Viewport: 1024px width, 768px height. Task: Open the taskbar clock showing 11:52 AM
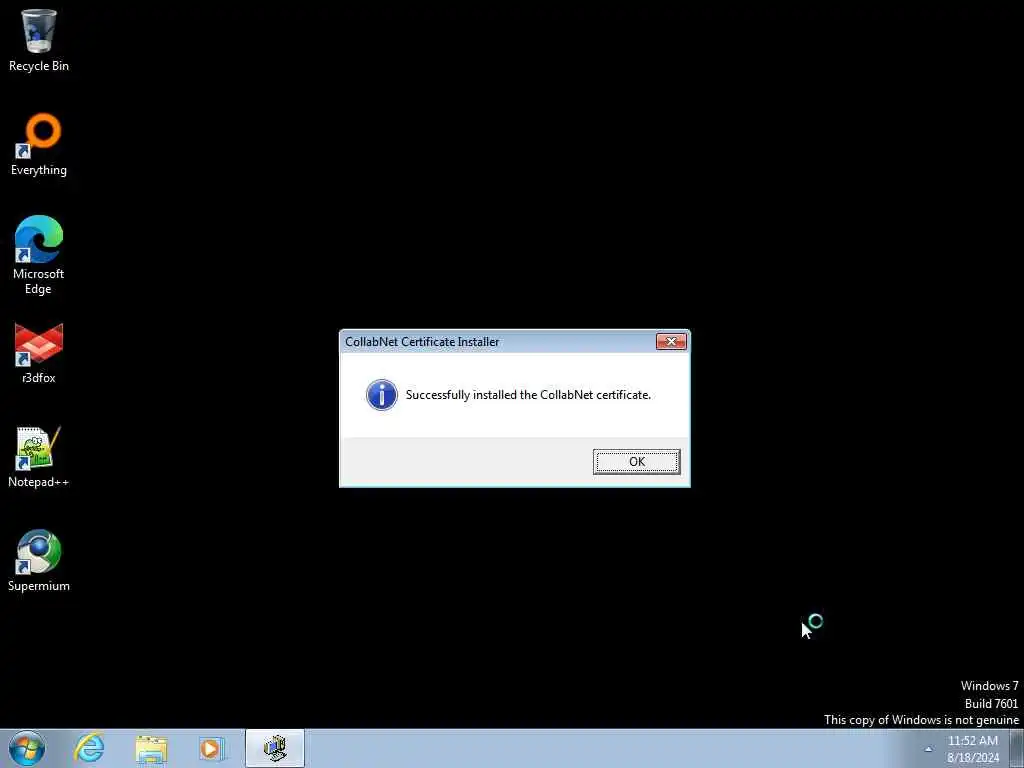pos(973,749)
